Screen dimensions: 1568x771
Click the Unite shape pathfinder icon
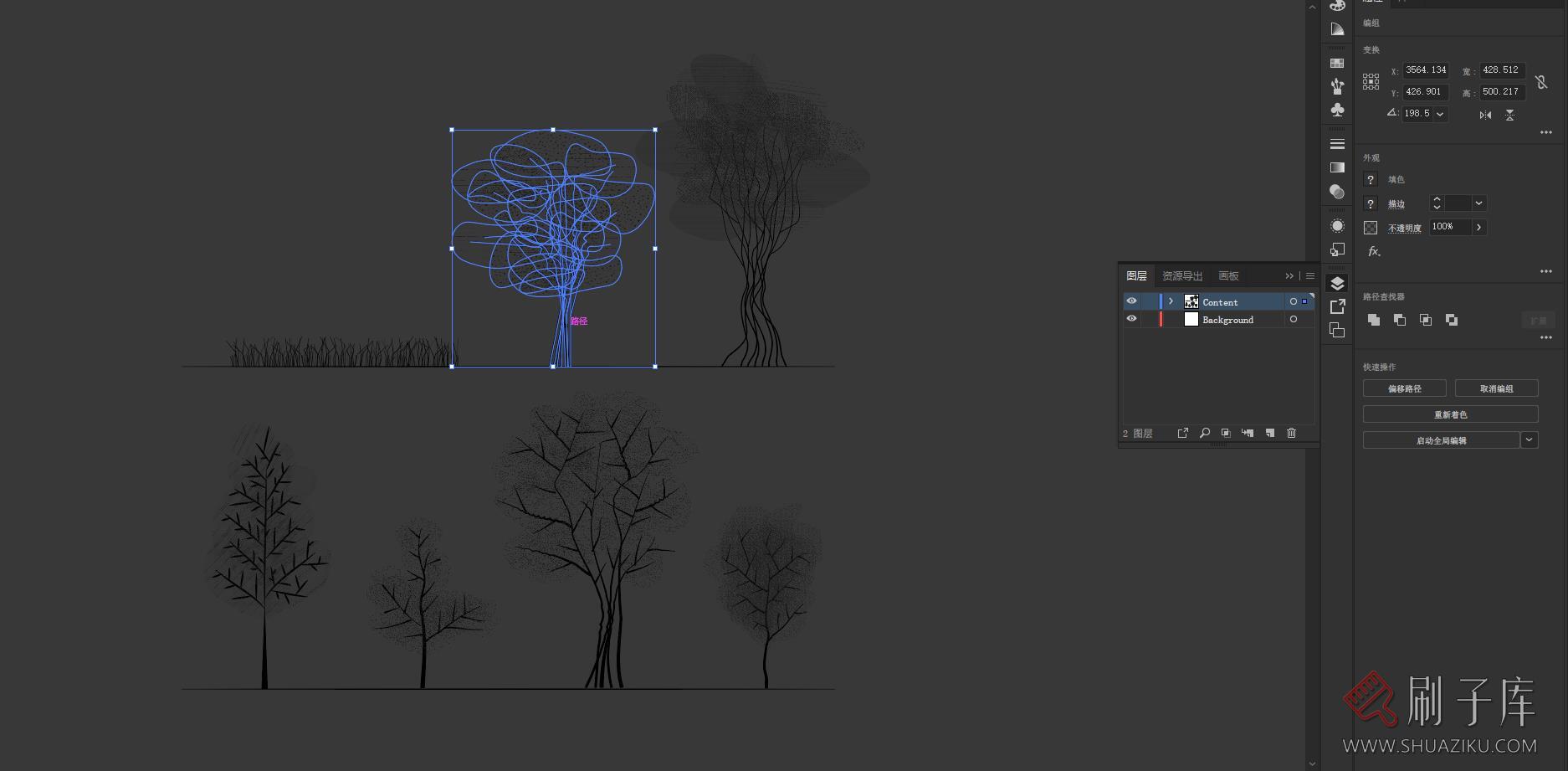[x=1373, y=320]
